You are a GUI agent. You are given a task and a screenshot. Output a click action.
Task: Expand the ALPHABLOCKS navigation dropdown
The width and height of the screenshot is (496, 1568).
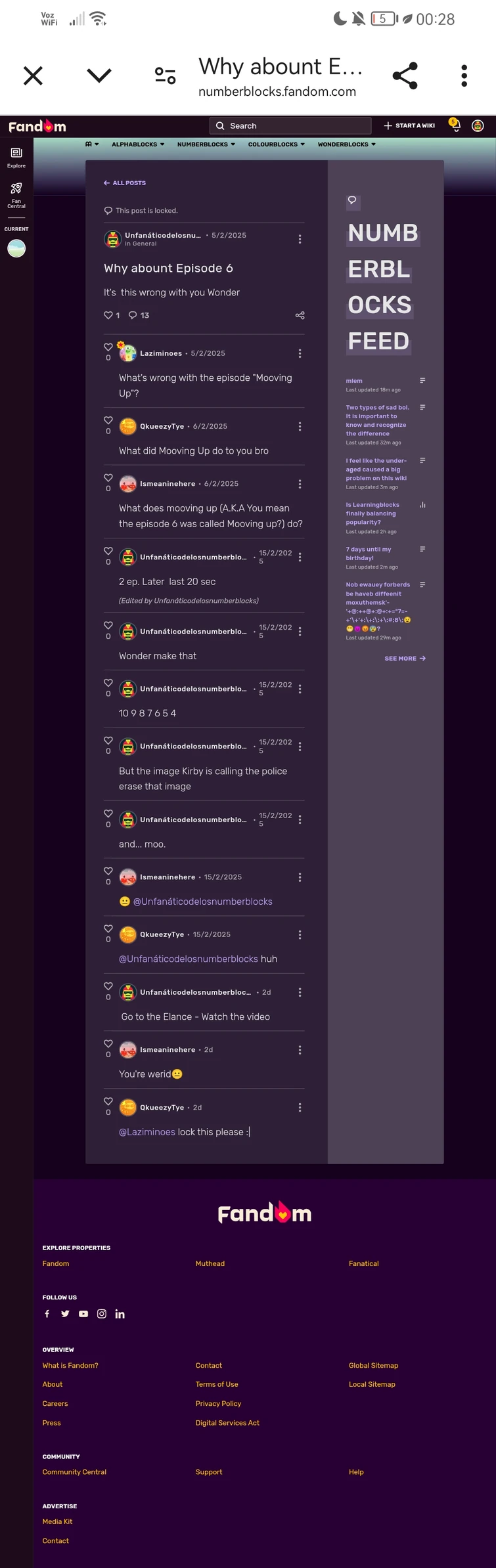(x=138, y=144)
